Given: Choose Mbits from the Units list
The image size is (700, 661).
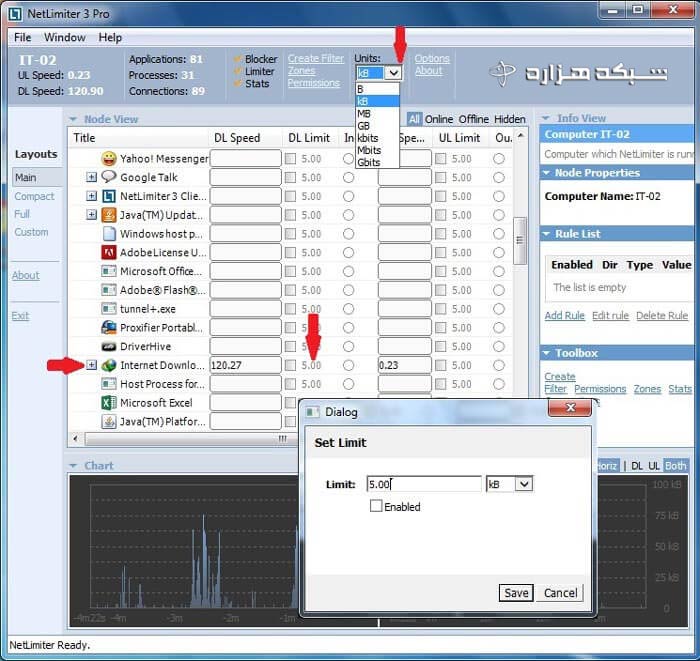Looking at the screenshot, I should point(377,150).
